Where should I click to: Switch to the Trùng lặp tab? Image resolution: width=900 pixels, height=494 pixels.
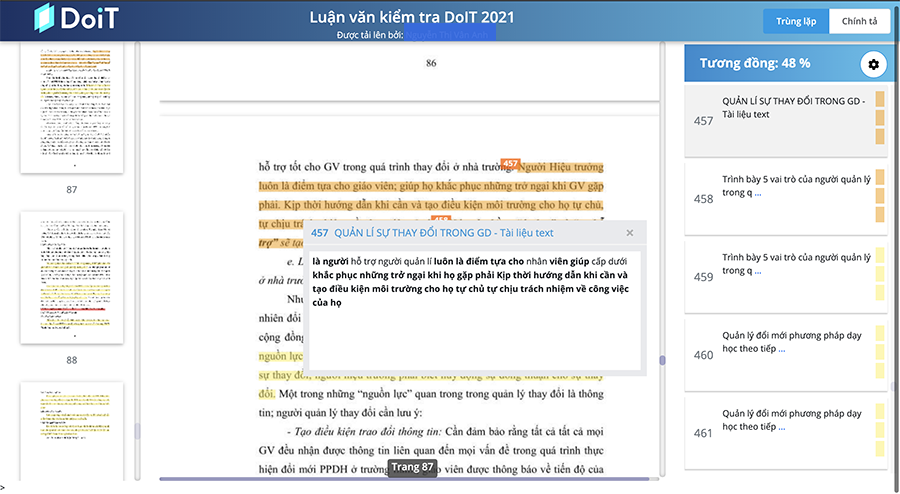(796, 21)
